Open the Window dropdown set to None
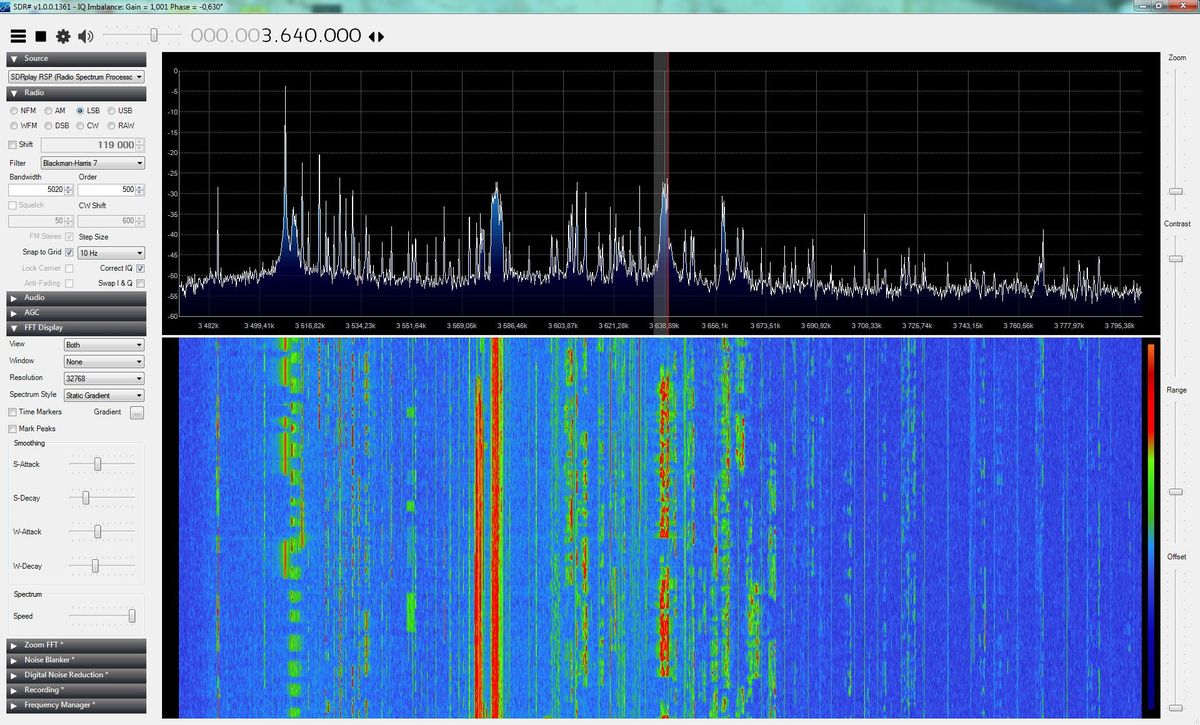 104,362
